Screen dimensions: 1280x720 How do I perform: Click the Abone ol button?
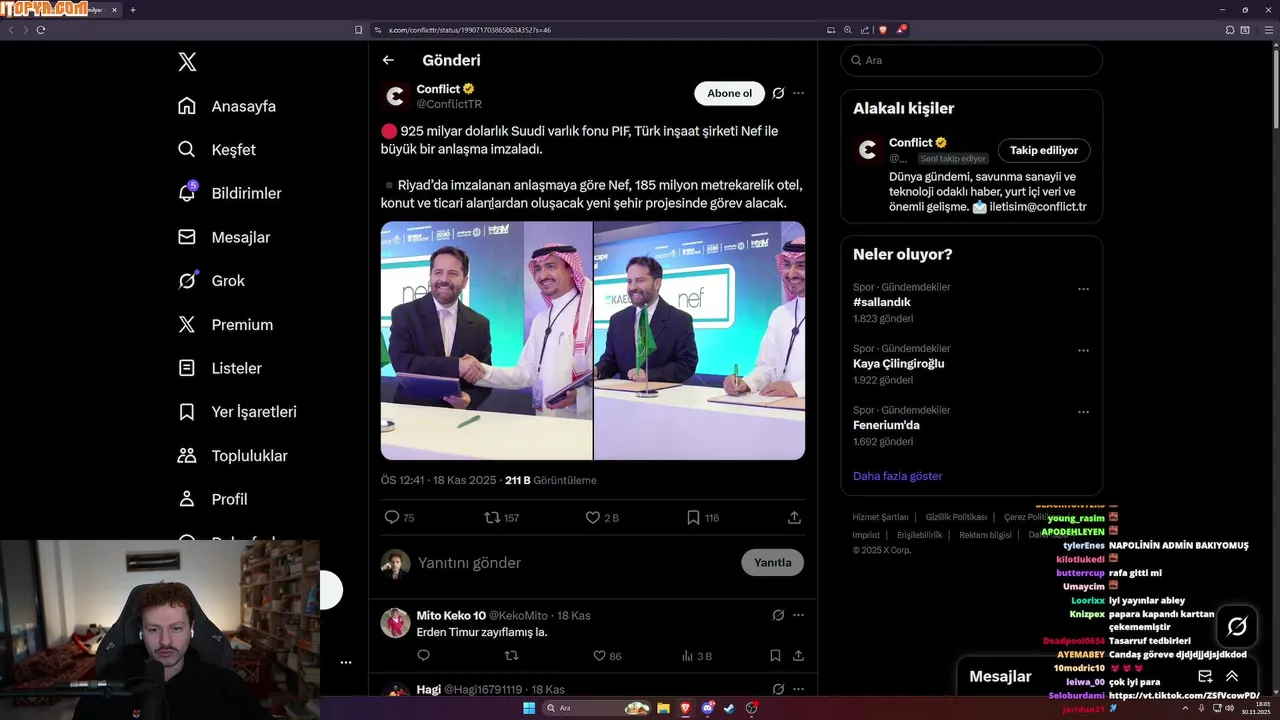click(729, 93)
